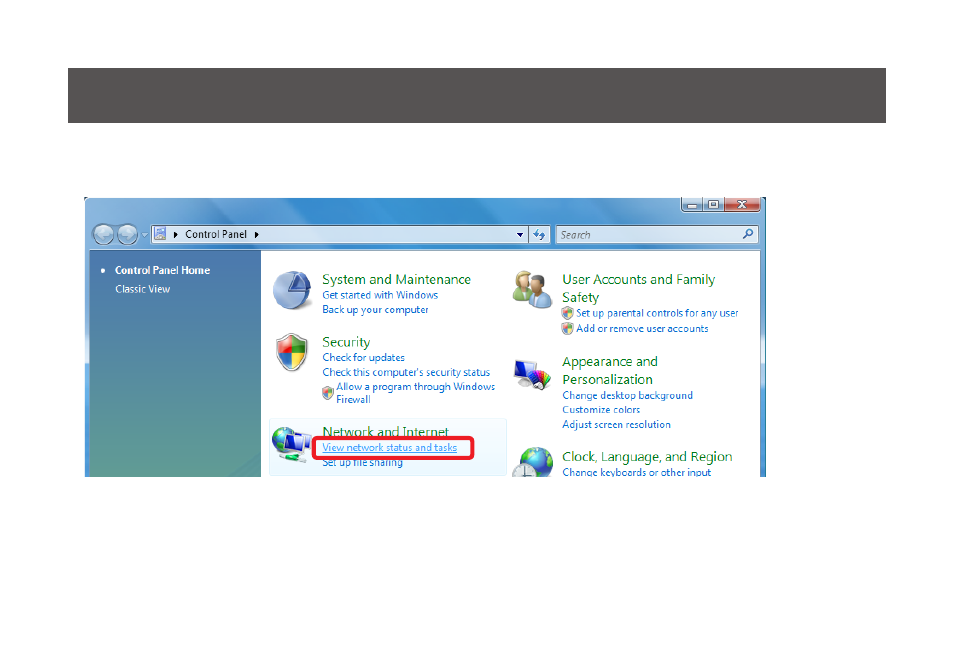Click the Refresh button in address bar
Screen dimensions: 954x664
[x=539, y=234]
